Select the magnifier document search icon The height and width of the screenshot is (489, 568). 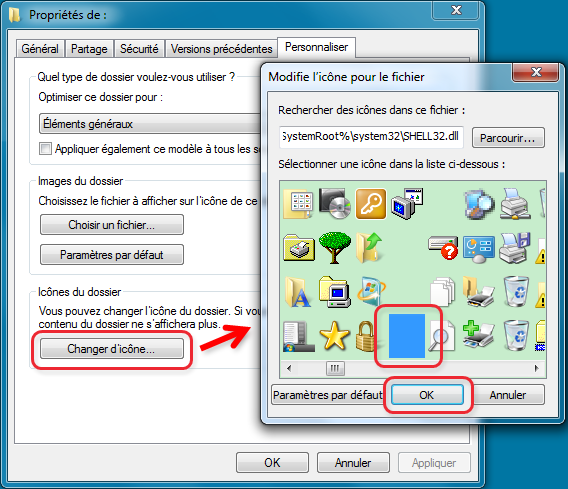442,336
